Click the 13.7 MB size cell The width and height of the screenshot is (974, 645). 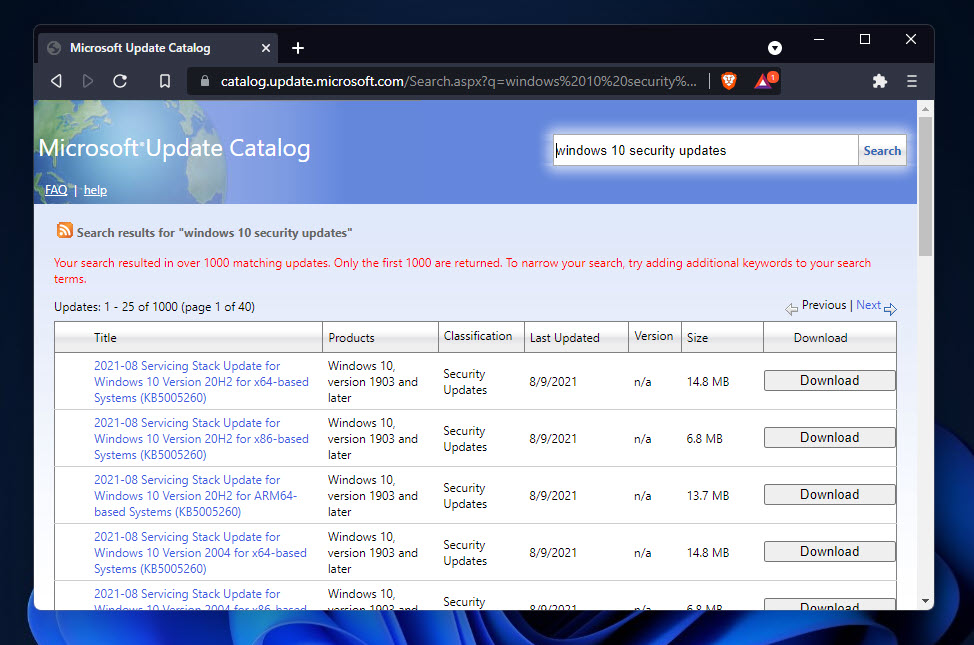(708, 496)
